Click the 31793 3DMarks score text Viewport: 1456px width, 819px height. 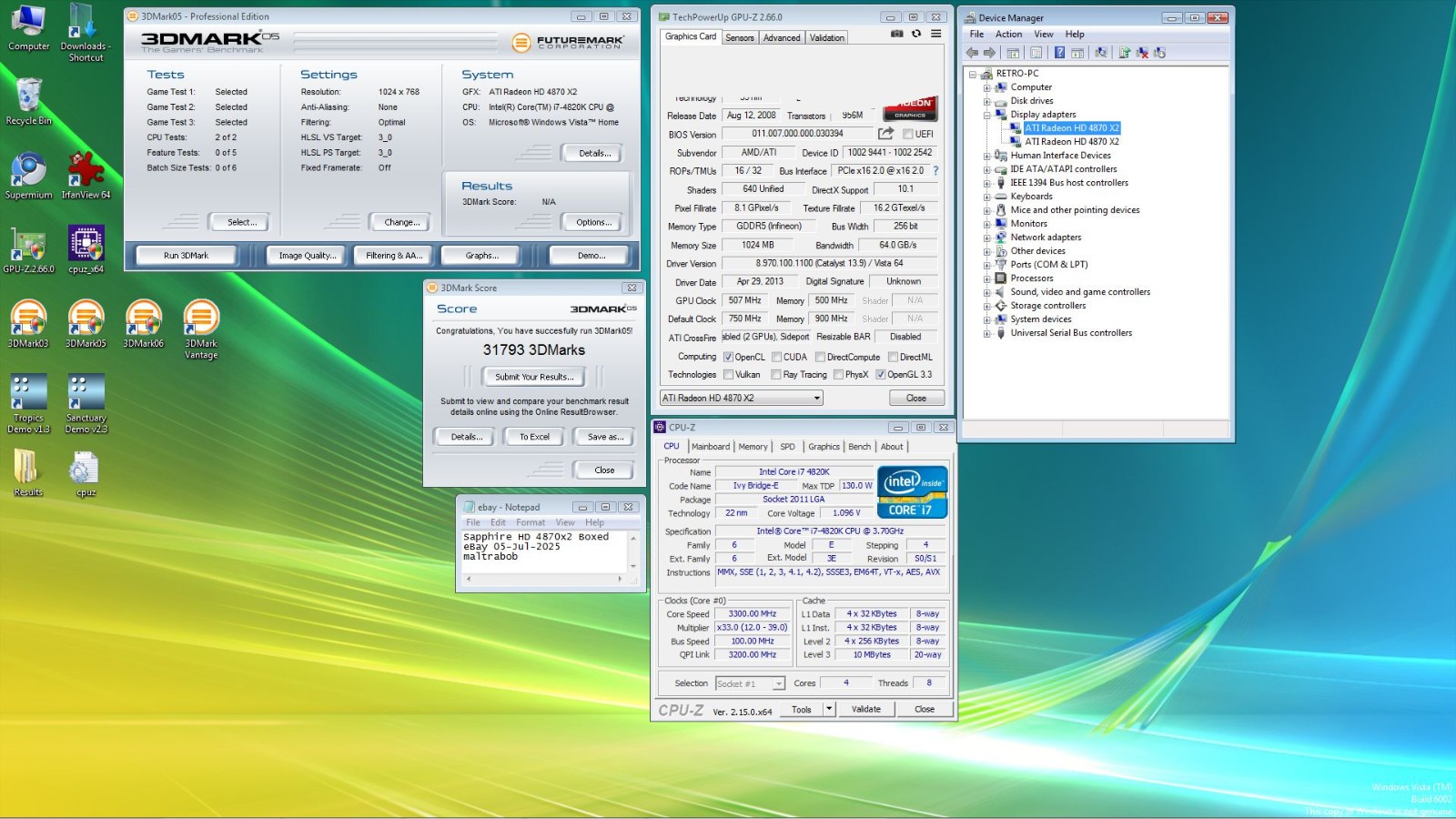(x=534, y=349)
